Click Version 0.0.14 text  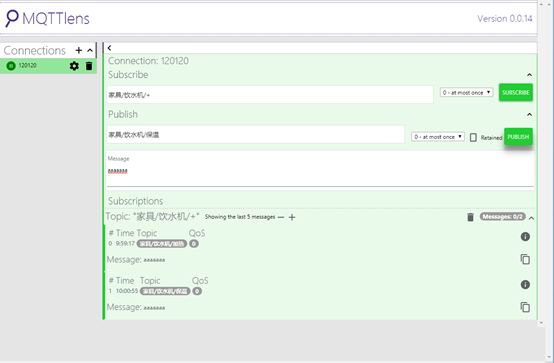pos(505,19)
